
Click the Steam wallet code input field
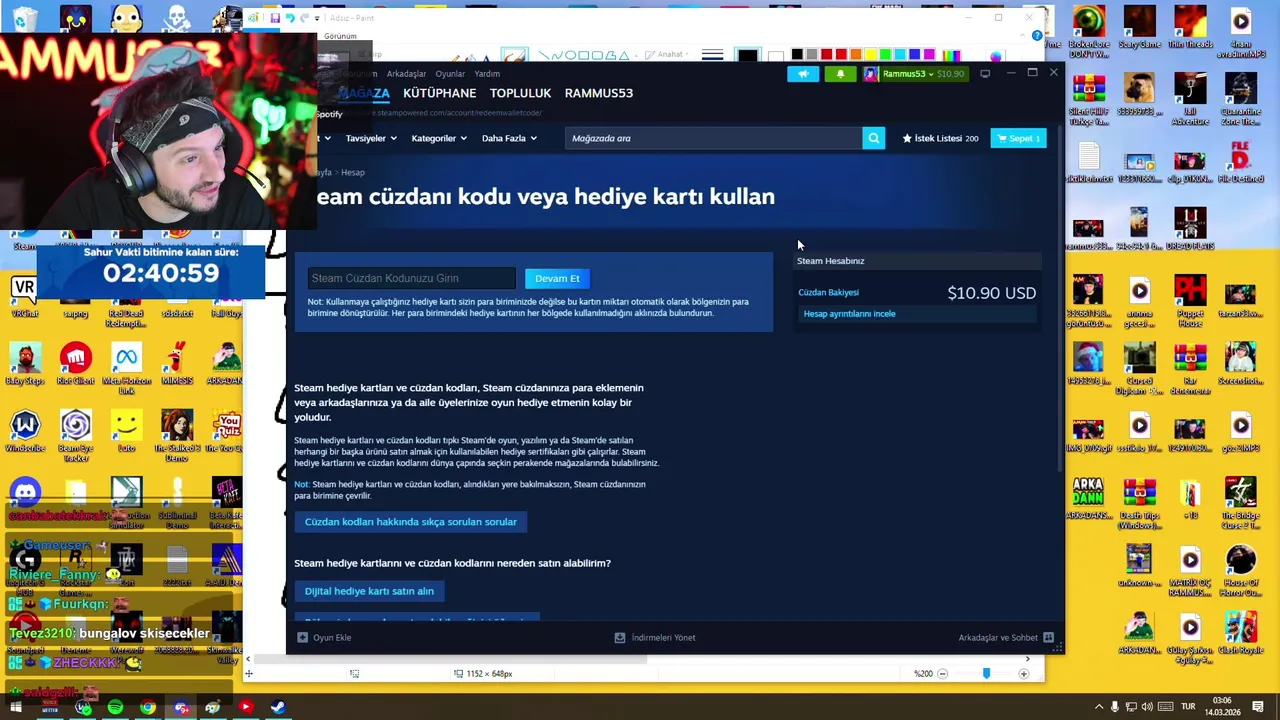(x=411, y=278)
